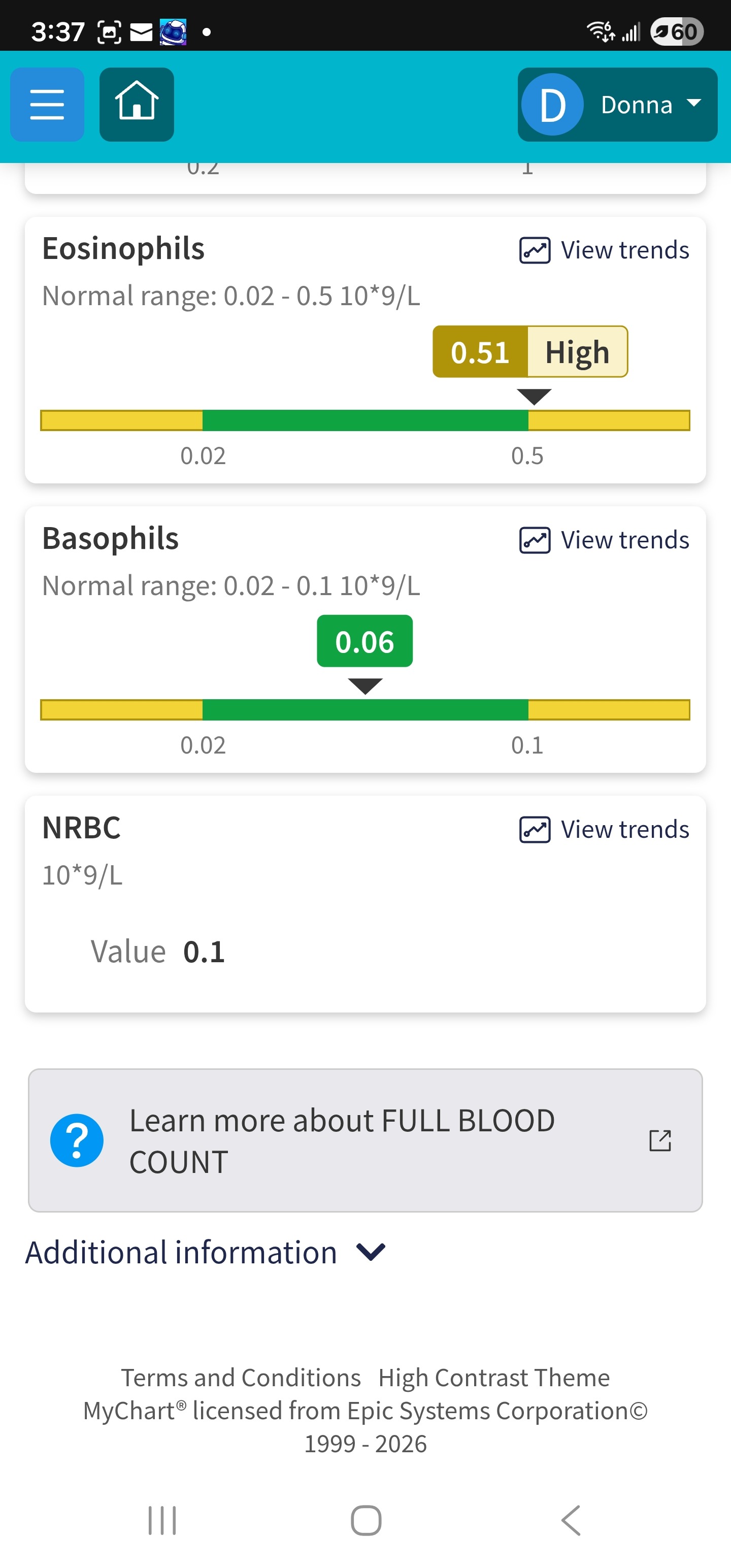Tap the Basophils 0.06 value badge
The image size is (731, 1568).
(x=364, y=641)
